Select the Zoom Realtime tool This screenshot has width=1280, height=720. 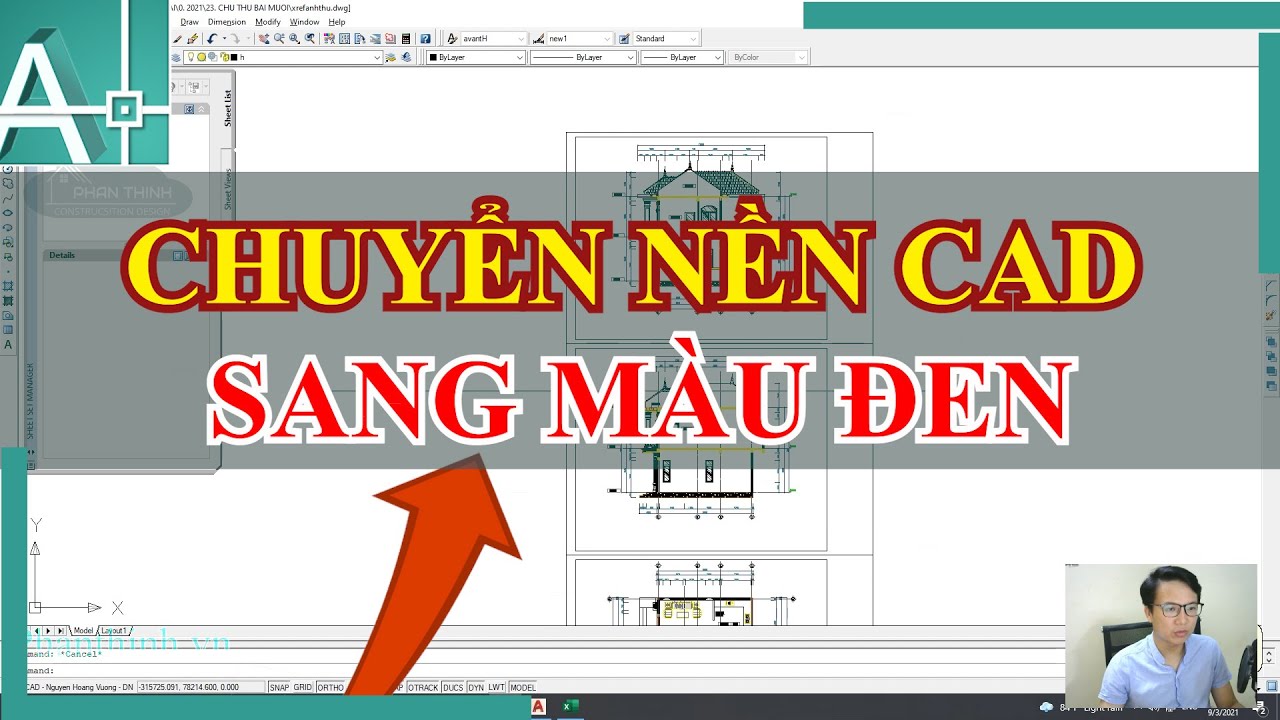point(279,39)
